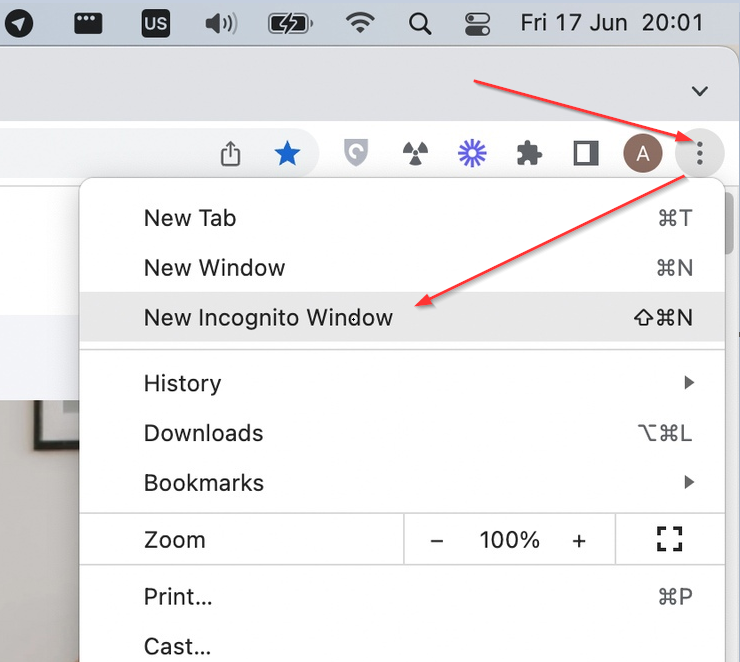Viewport: 740px width, 662px height.
Task: Open the share page icon
Action: coord(230,153)
